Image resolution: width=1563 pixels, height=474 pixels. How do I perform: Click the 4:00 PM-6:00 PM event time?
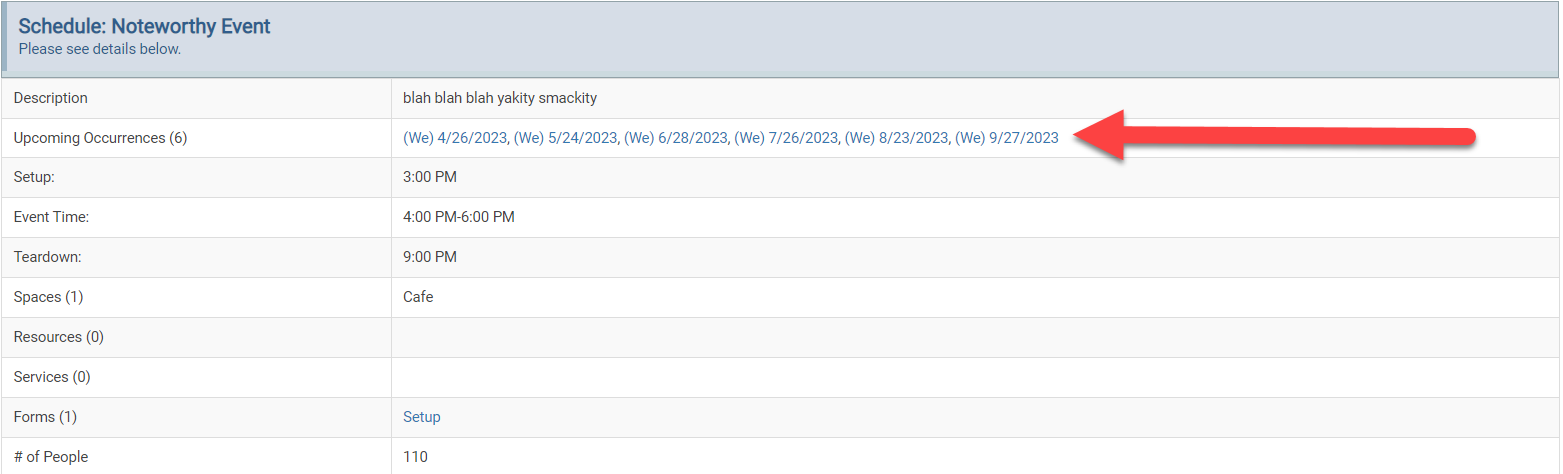[x=459, y=217]
